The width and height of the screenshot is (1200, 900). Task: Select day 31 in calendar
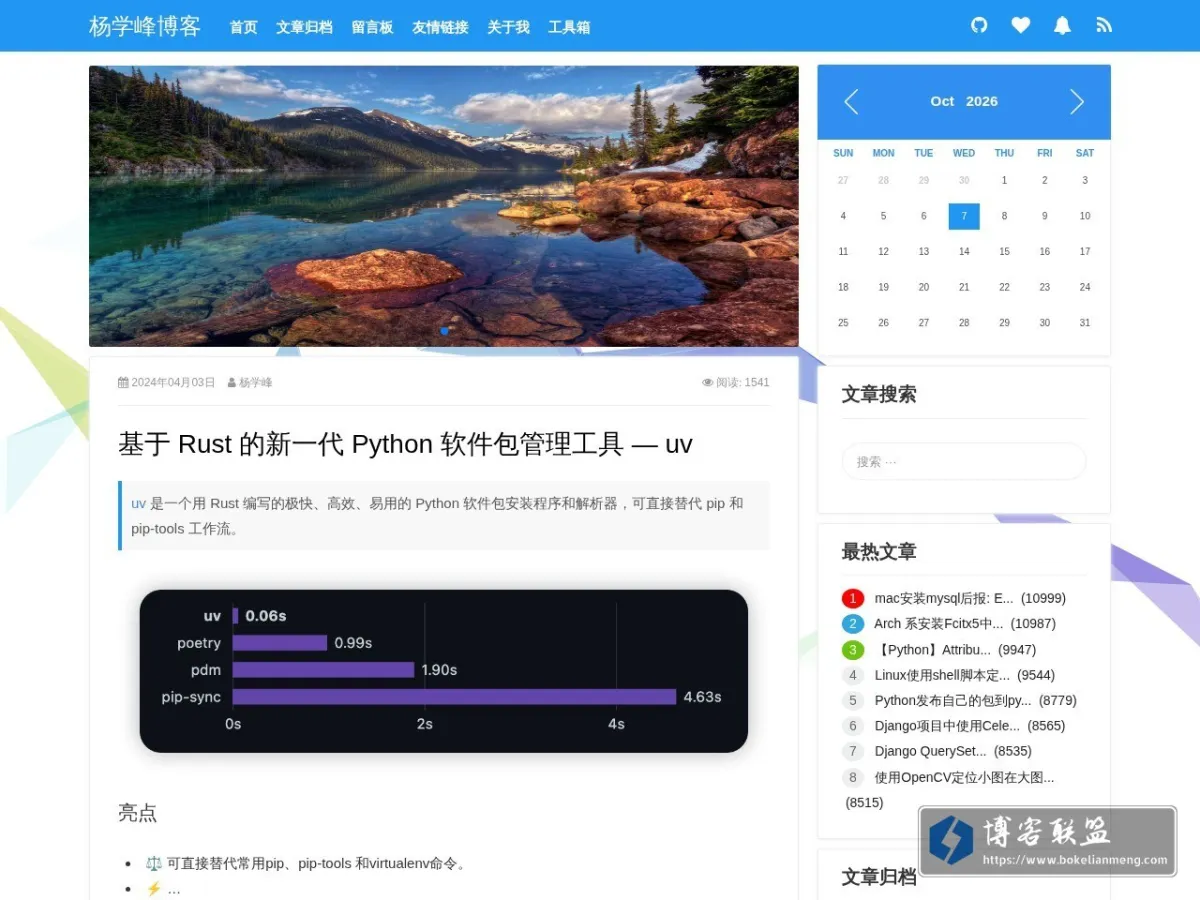(x=1085, y=323)
